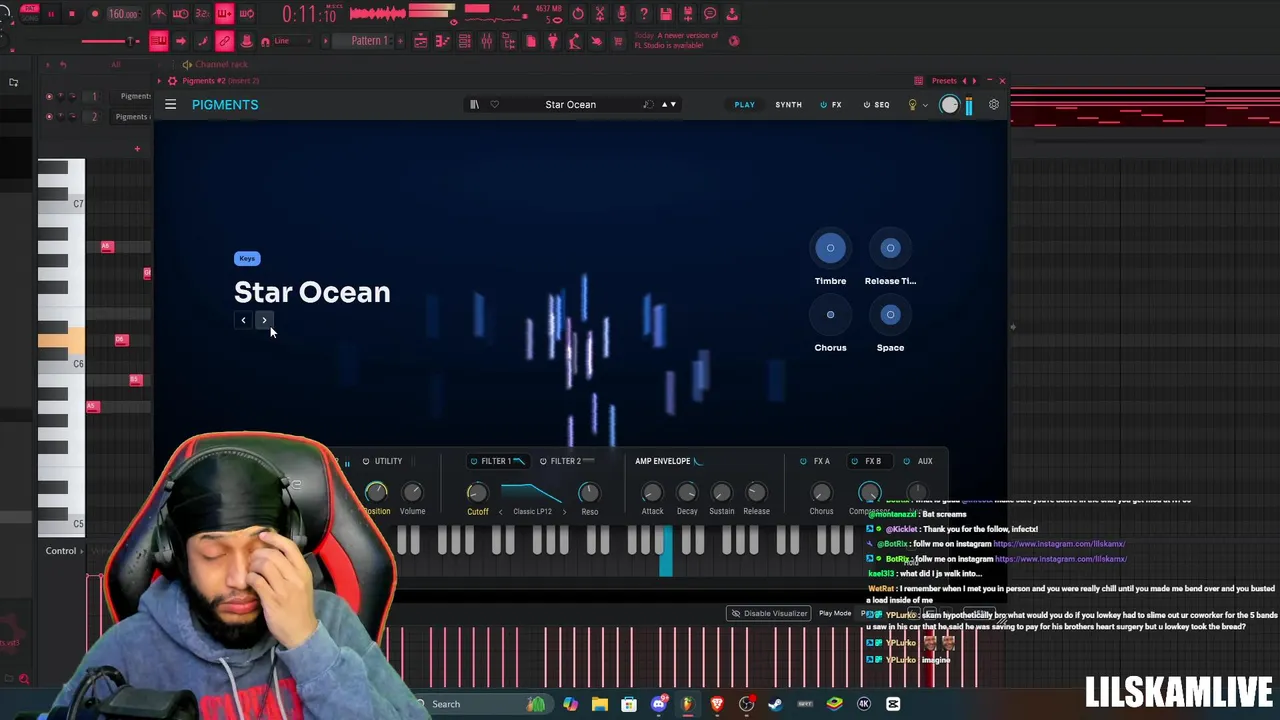This screenshot has height=720, width=1280.
Task: Toggle the FX A power button
Action: [x=803, y=461]
